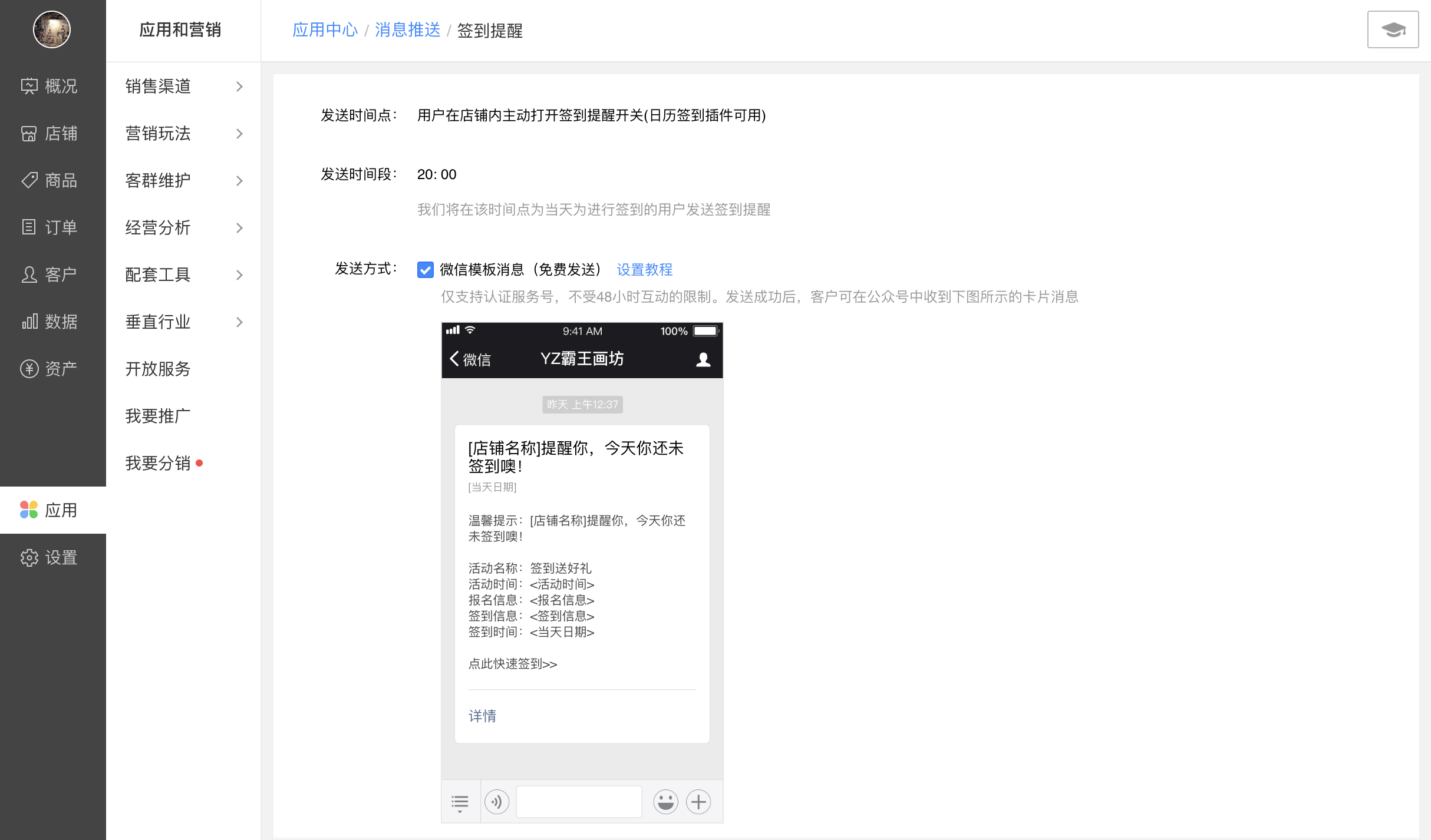This screenshot has width=1431, height=840.
Task: Uncheck the 微信模板消息 checkbox
Action: tap(425, 270)
